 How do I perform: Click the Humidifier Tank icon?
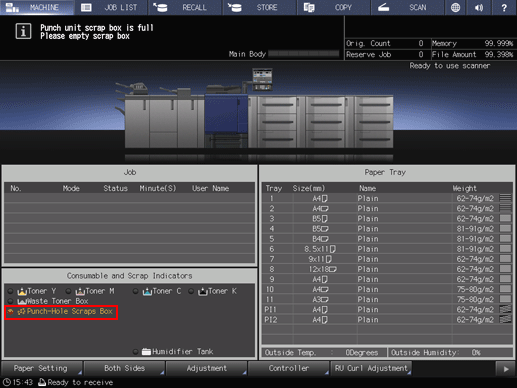pyautogui.click(x=146, y=351)
